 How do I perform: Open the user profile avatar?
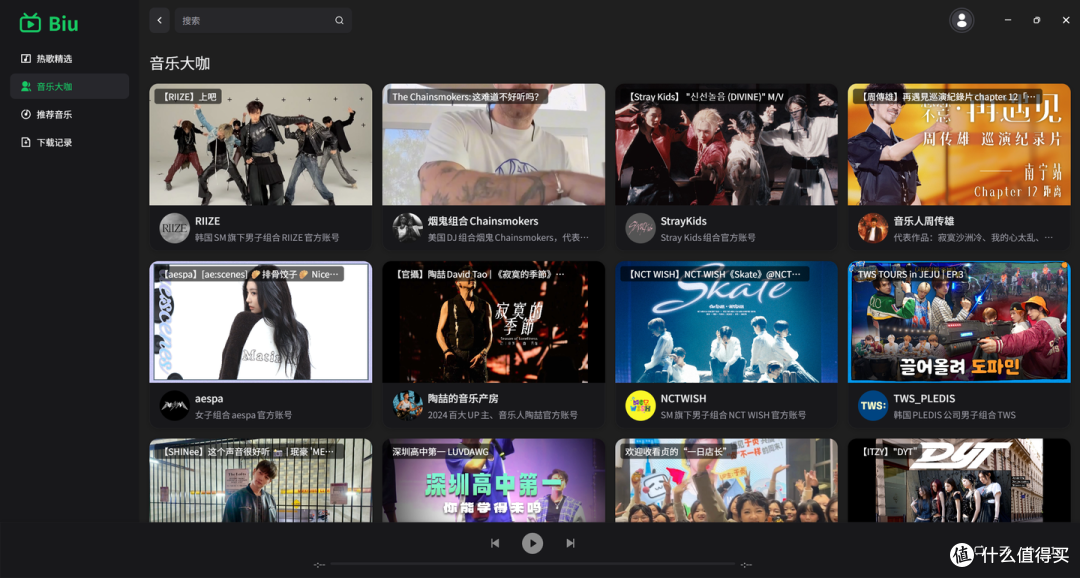[x=962, y=20]
